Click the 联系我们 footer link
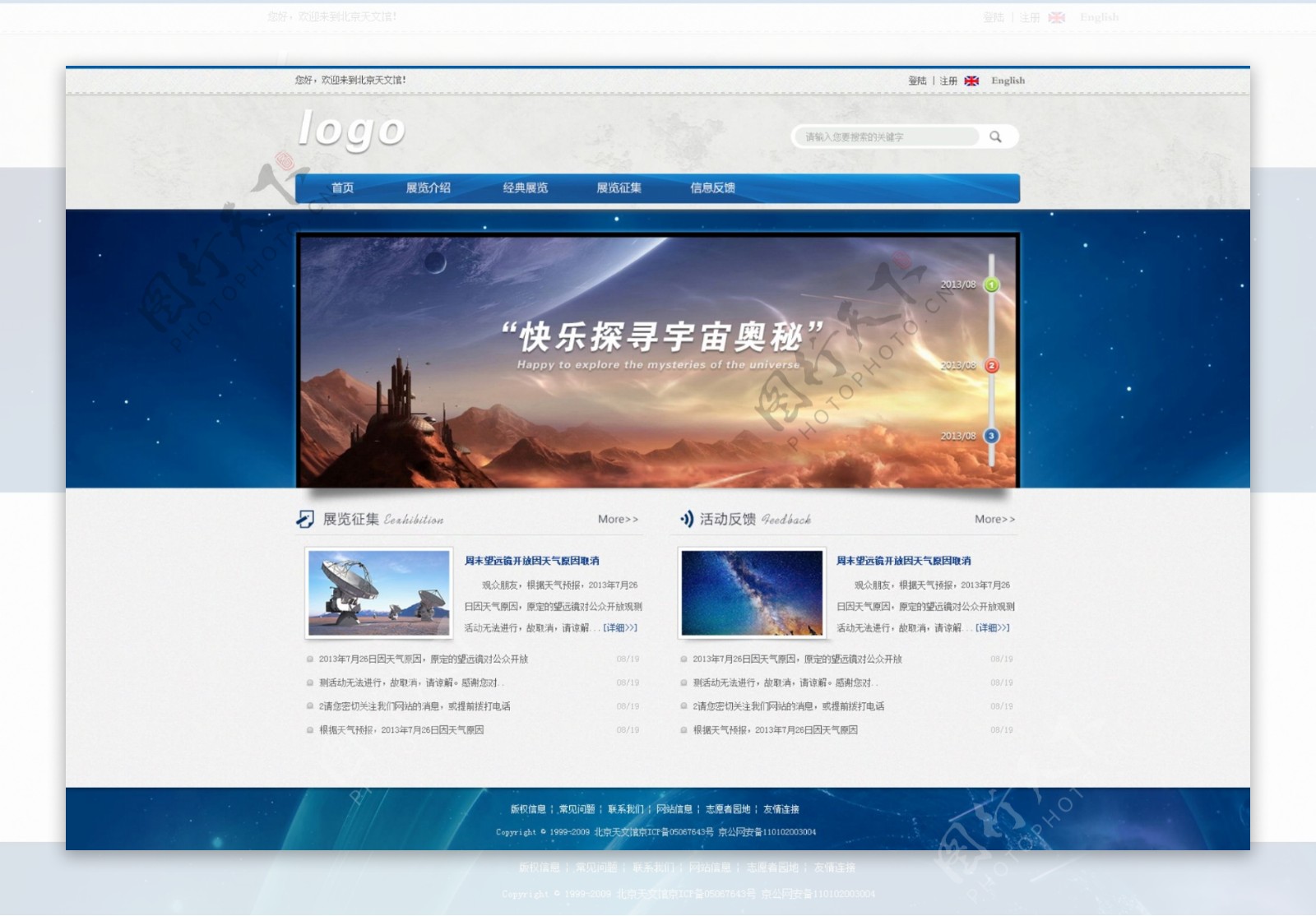Screen dimensions: 1316x916 click(626, 809)
